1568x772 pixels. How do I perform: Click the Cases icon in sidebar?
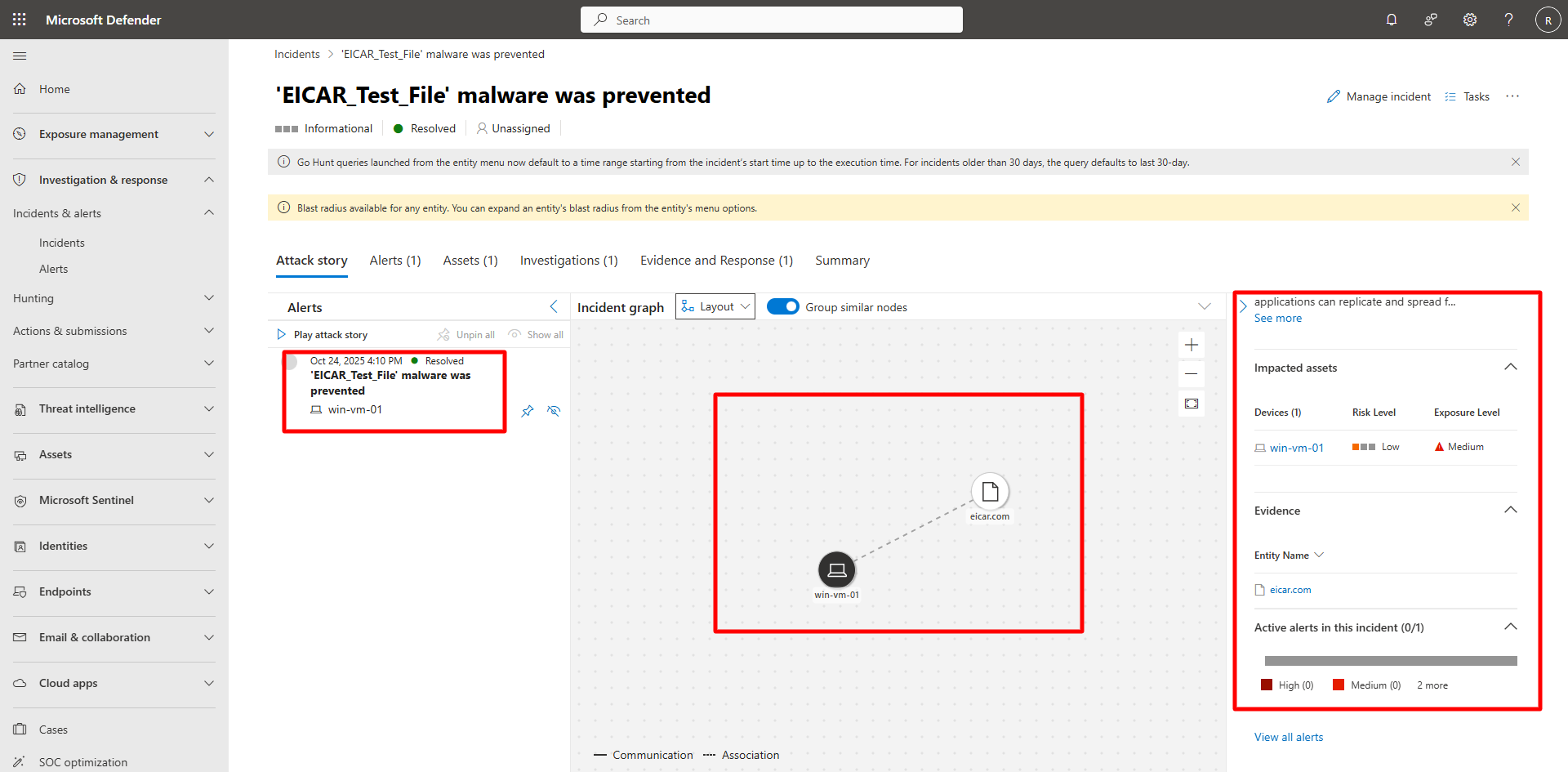tap(20, 730)
